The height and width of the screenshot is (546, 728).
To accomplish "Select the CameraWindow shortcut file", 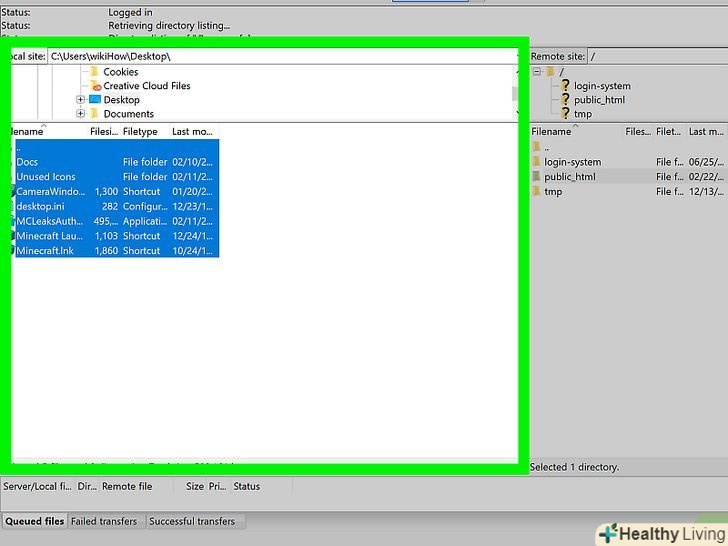I will click(117, 192).
